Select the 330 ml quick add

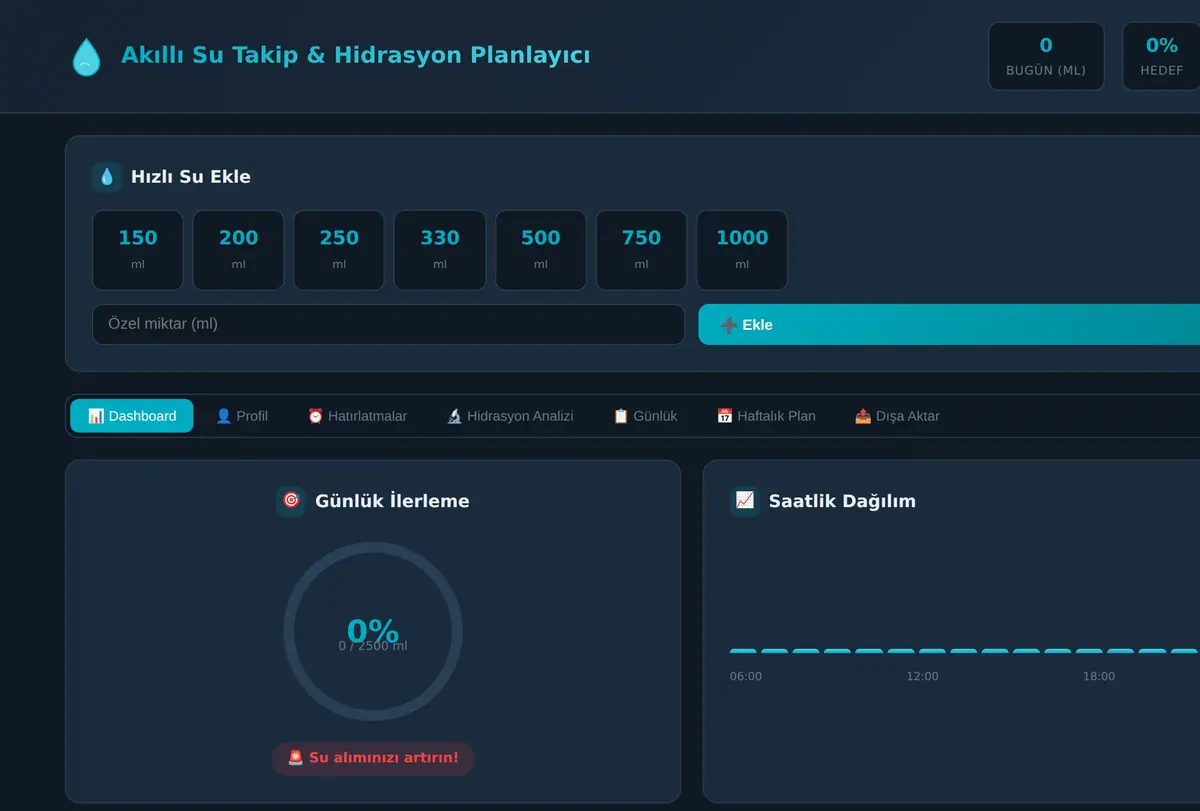[440, 250]
